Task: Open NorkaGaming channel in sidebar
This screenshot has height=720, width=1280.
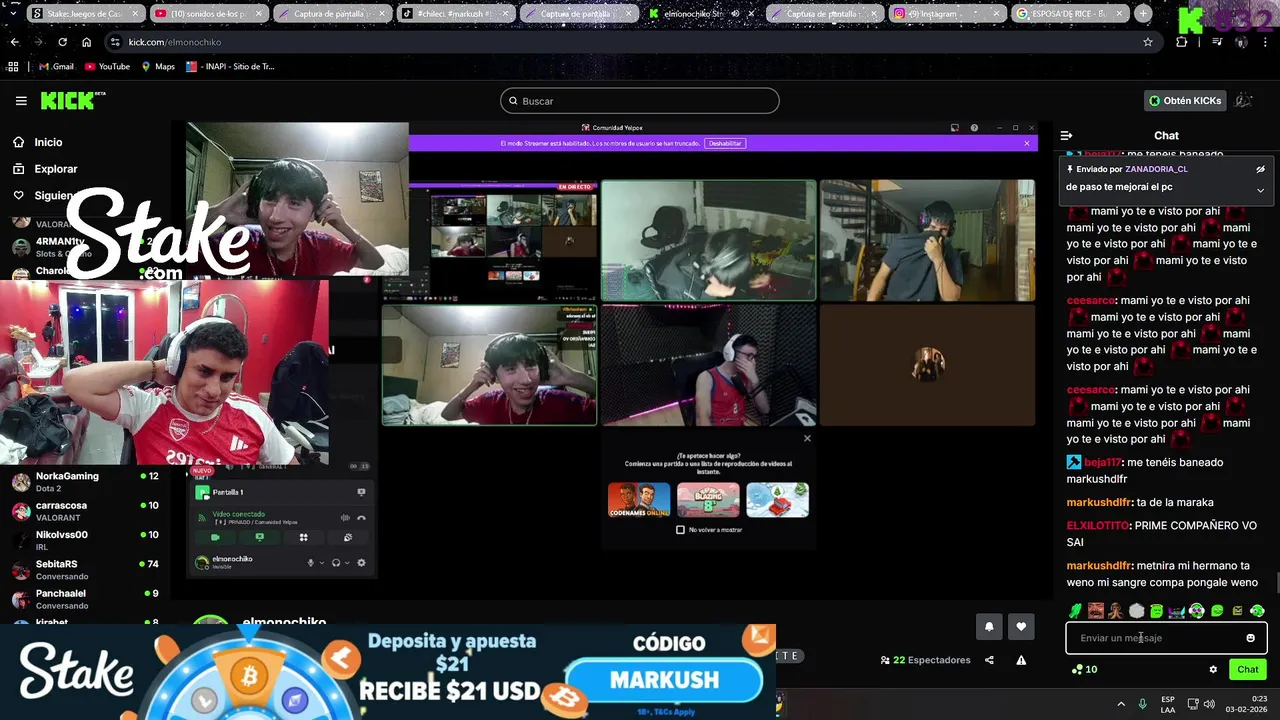Action: tap(85, 482)
